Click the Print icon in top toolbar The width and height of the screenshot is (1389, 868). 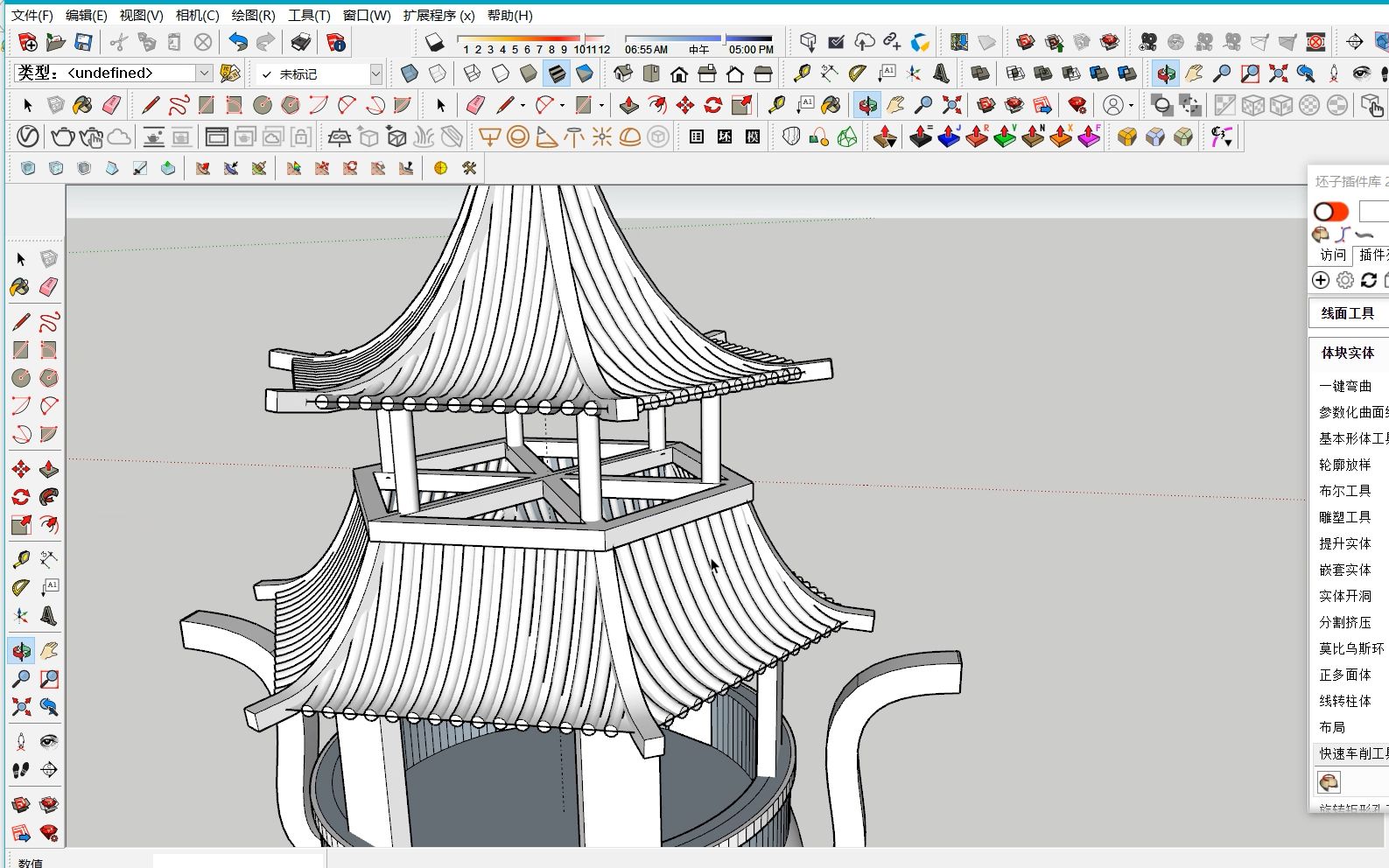pyautogui.click(x=301, y=42)
